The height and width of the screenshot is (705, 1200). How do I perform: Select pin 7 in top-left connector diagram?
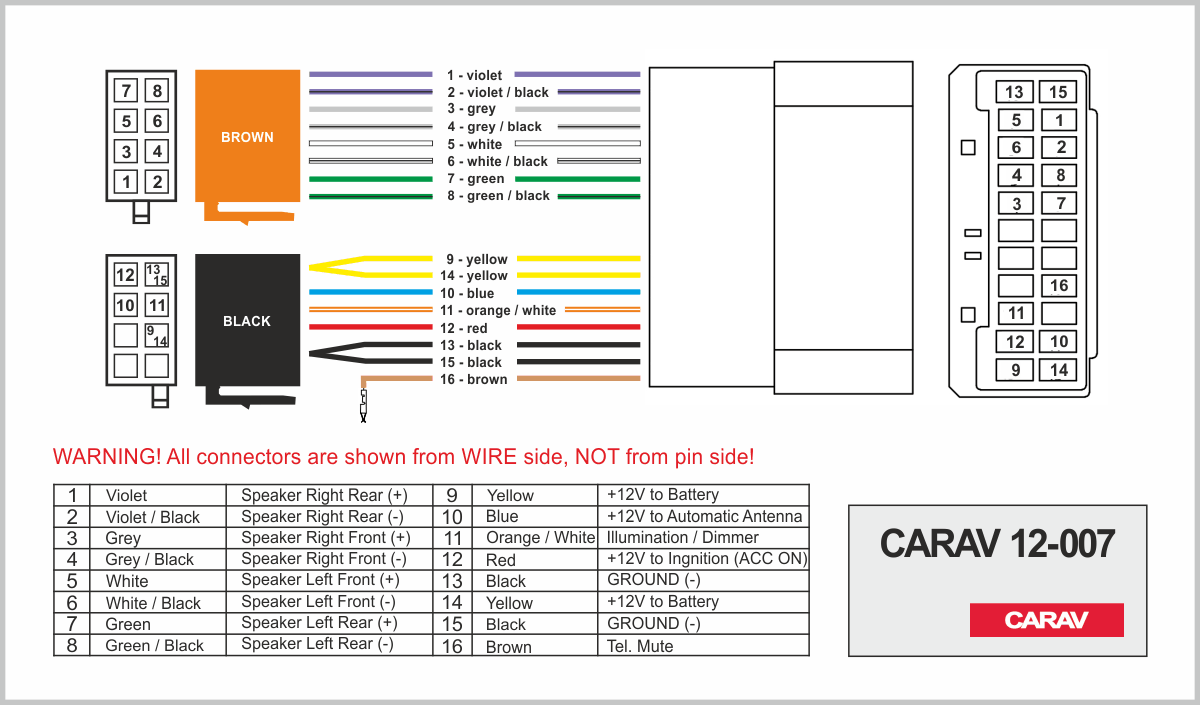[x=126, y=91]
